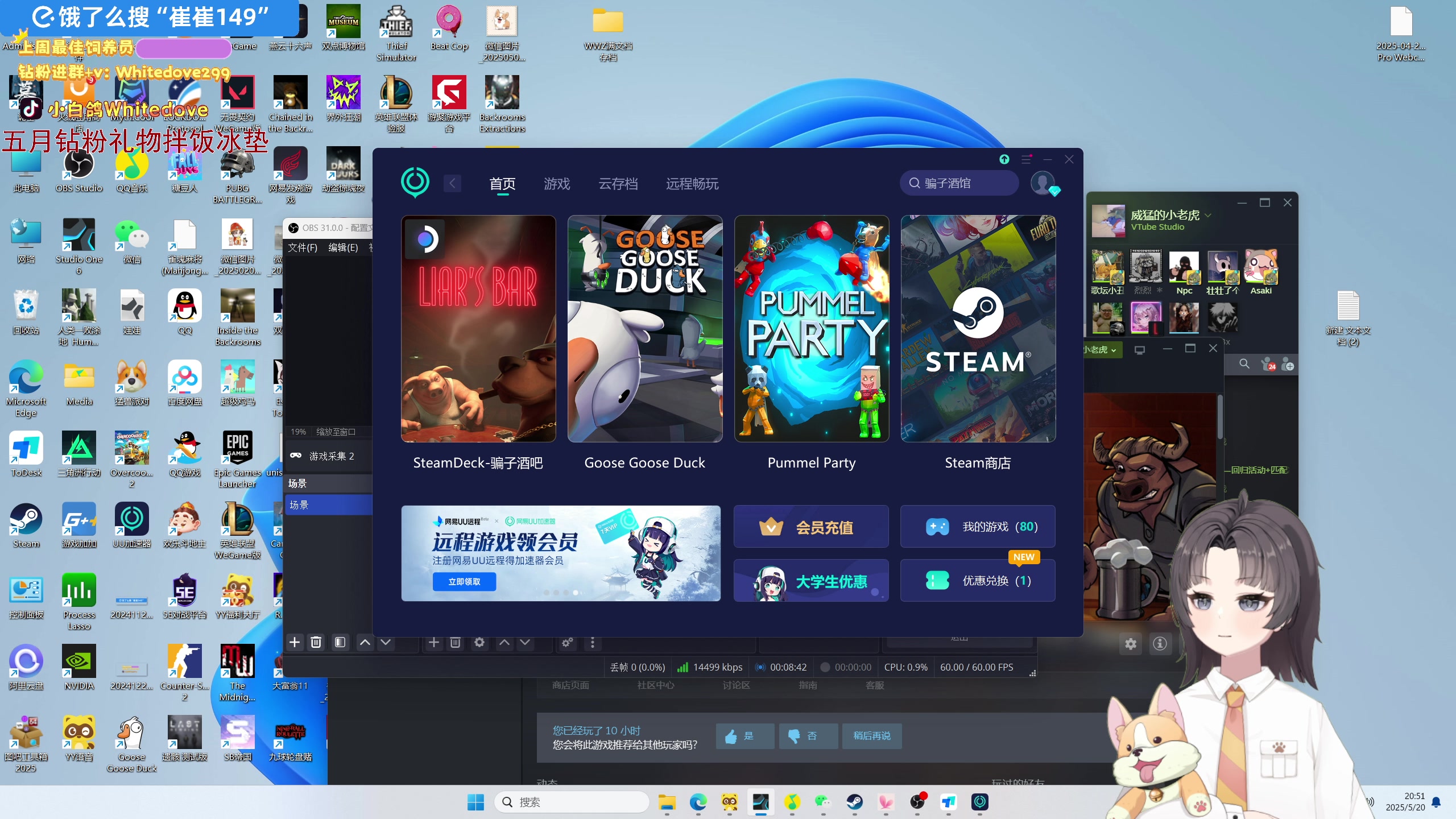1456x819 pixels.
Task: Click 稍后再说 in the Steam prompt
Action: [x=871, y=736]
